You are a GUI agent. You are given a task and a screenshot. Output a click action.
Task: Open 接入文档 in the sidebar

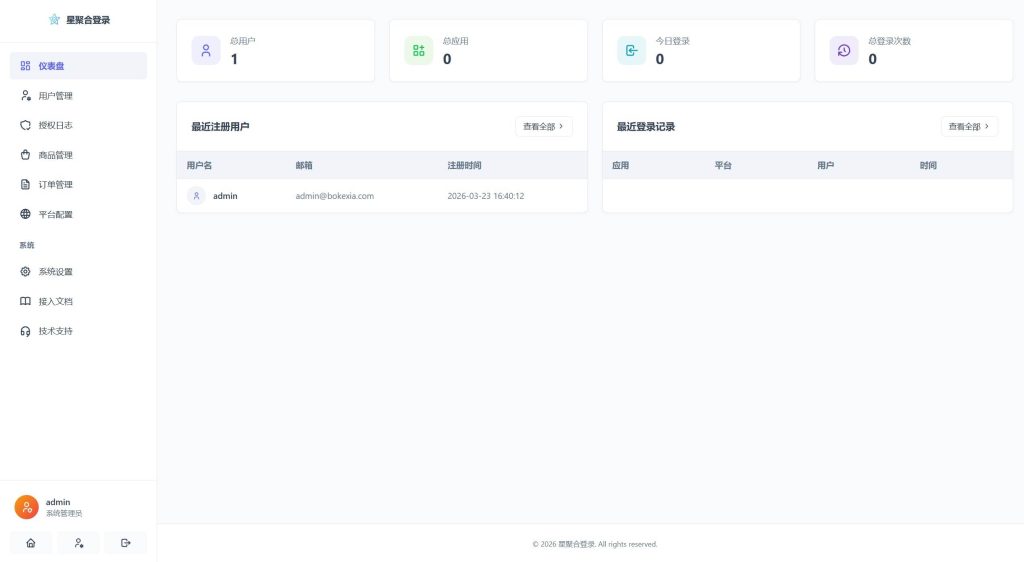(78, 302)
